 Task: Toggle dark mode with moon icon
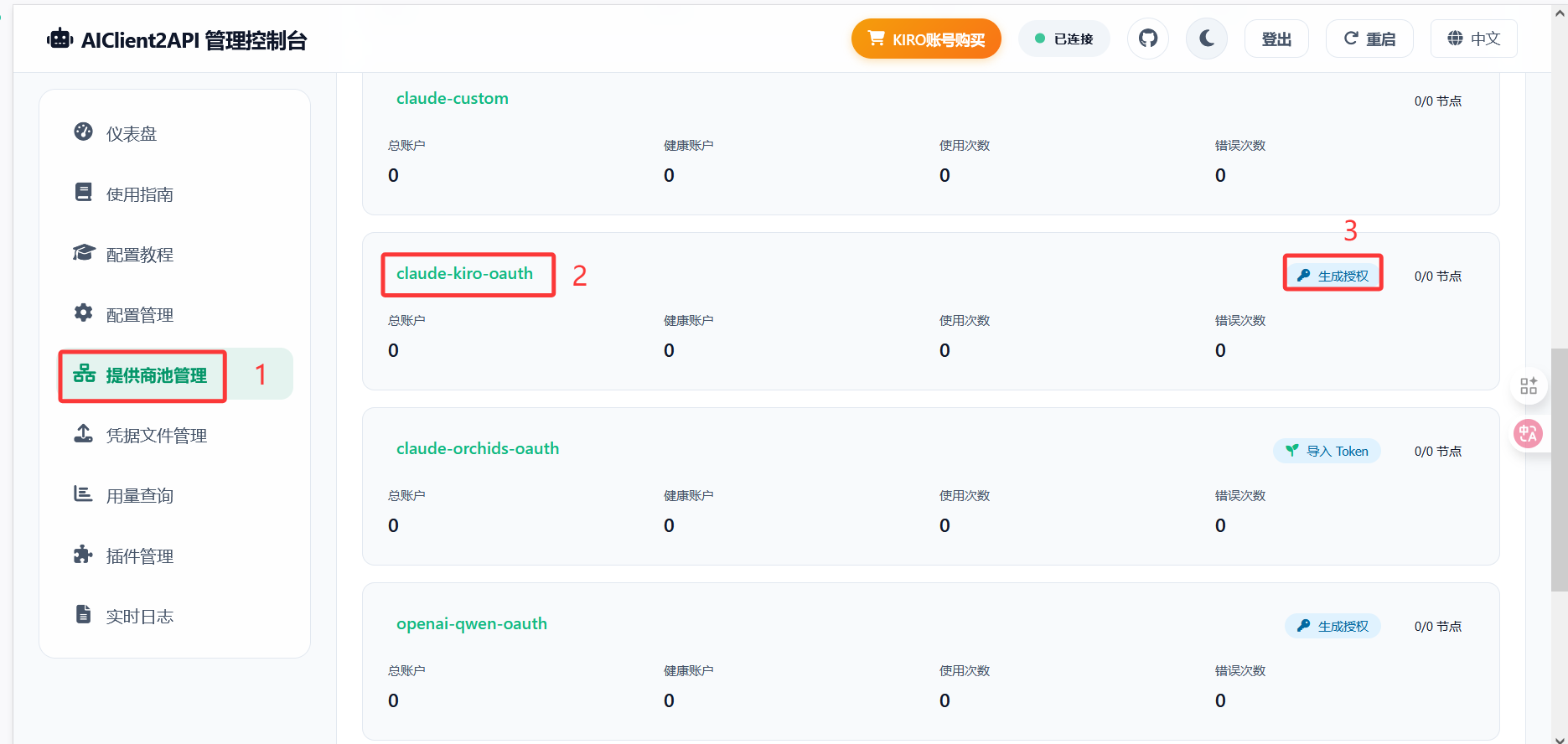1207,39
